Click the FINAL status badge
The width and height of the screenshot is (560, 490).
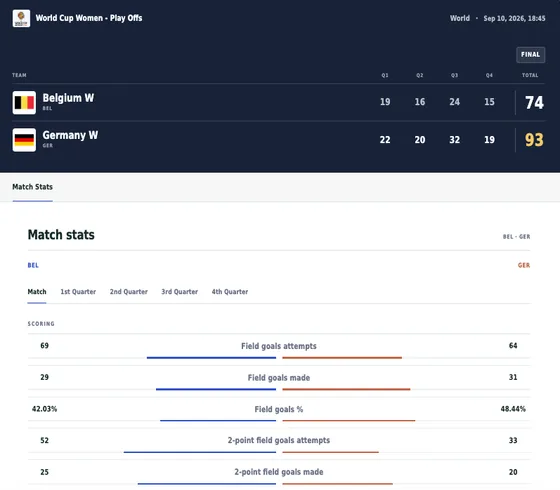(530, 55)
